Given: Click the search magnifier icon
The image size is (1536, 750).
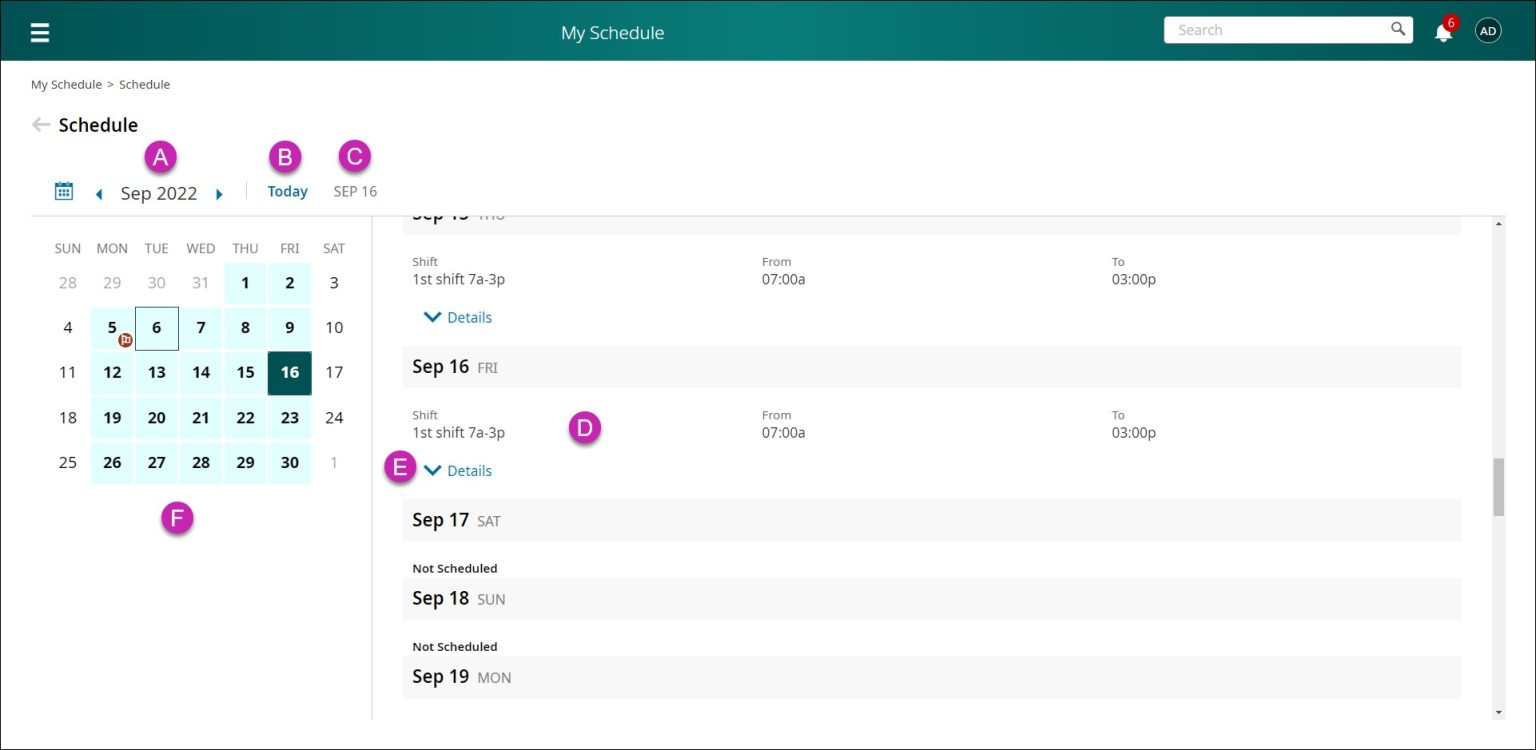Looking at the screenshot, I should (1397, 29).
